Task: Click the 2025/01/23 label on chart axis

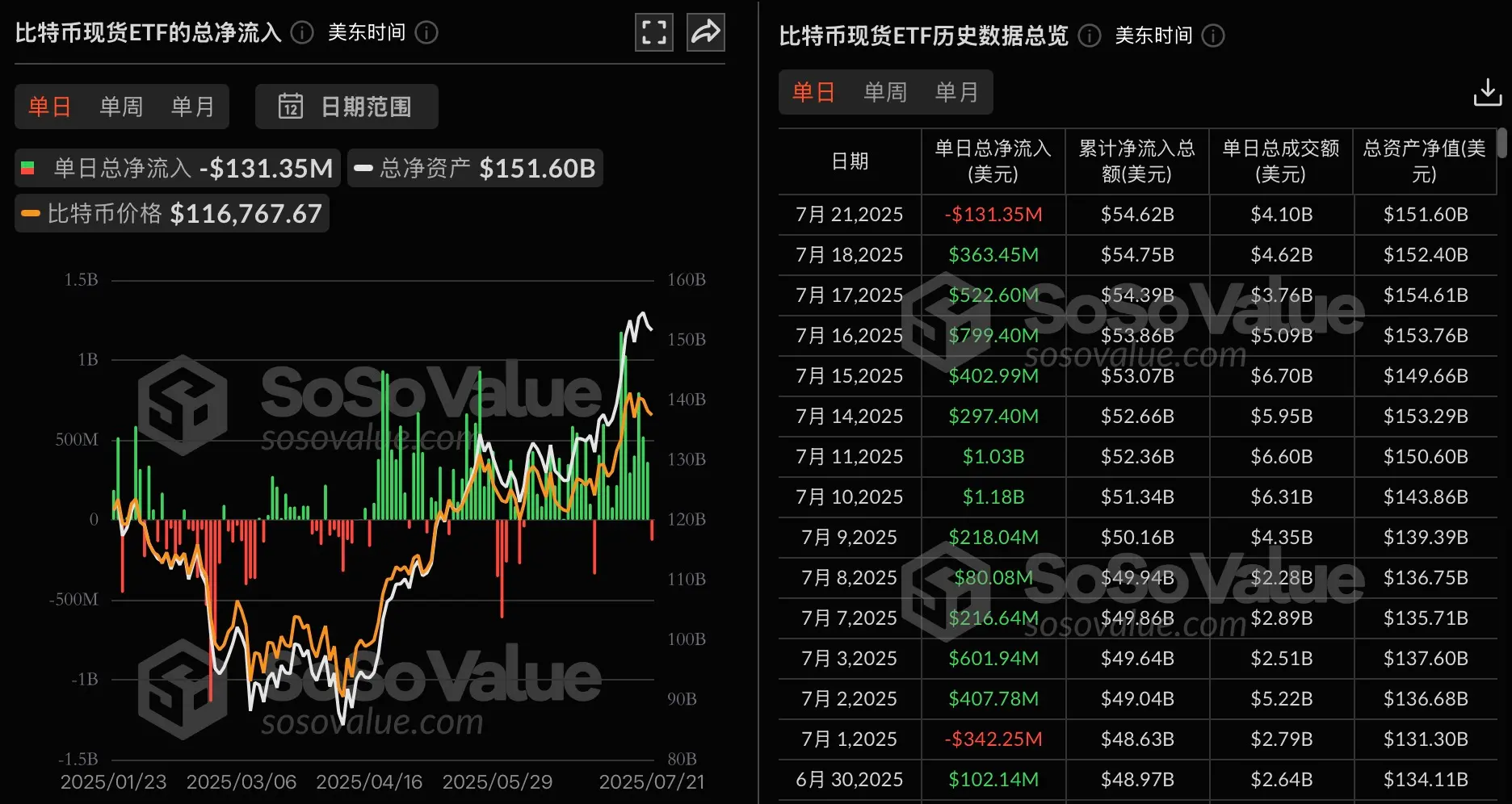Action: (114, 781)
